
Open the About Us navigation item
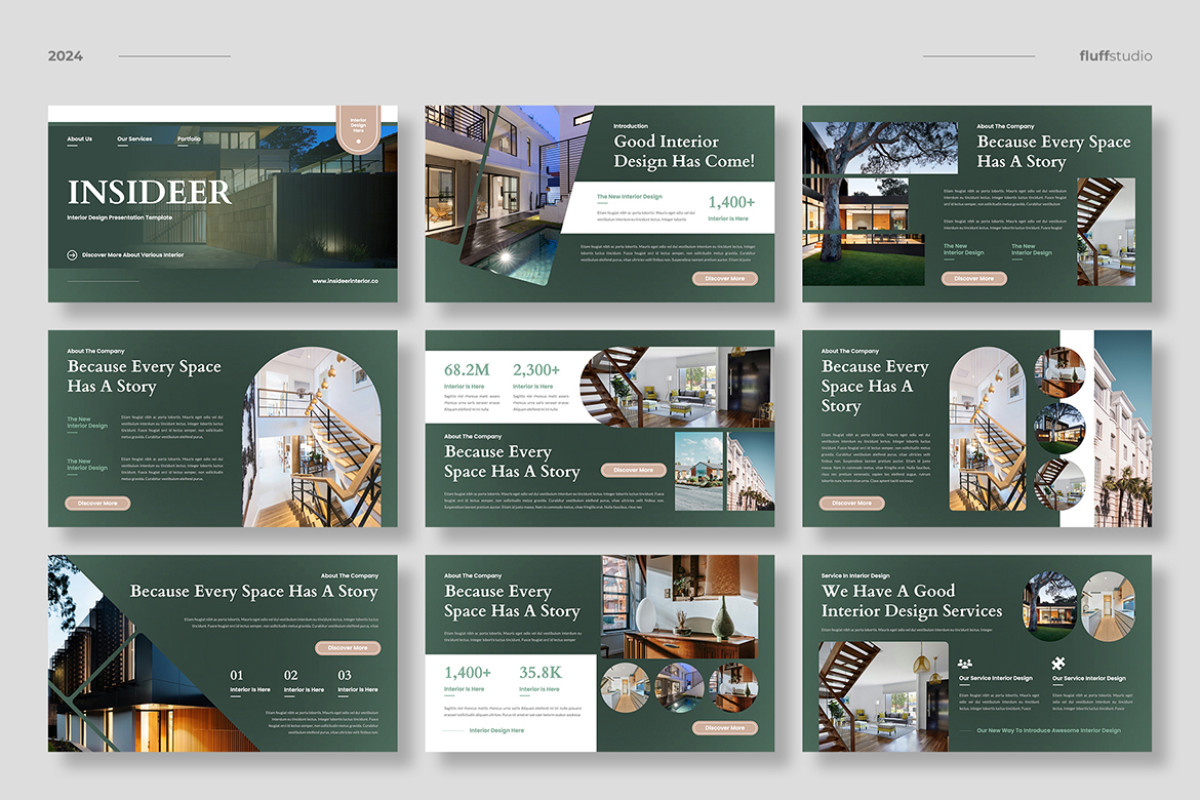tap(79, 138)
